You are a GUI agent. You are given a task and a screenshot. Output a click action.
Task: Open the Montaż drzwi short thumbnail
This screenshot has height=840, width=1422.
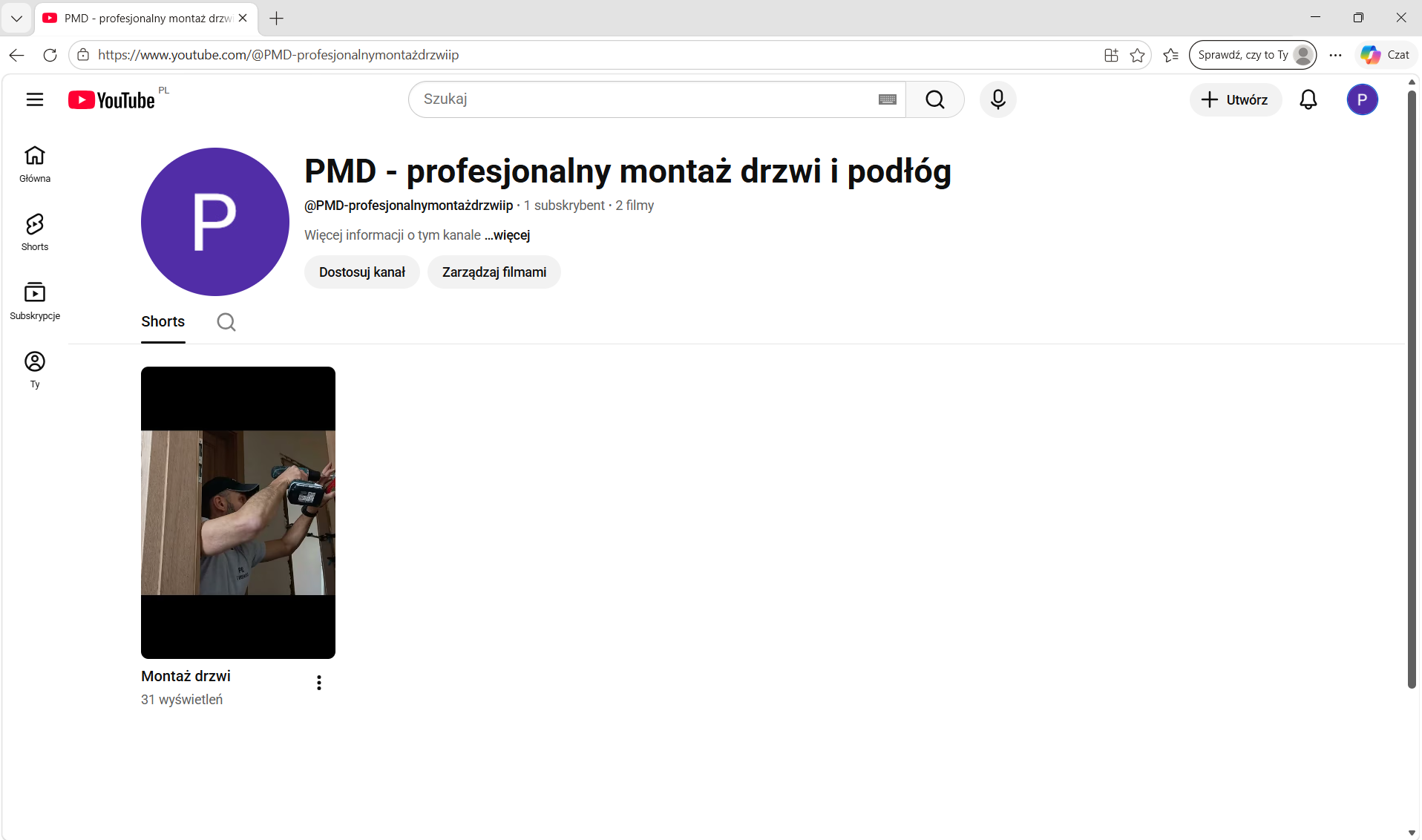click(238, 513)
